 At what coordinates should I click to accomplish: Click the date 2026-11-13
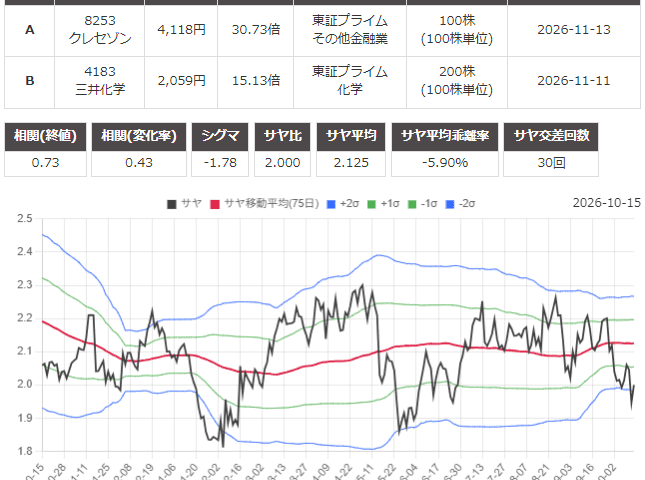coord(574,30)
